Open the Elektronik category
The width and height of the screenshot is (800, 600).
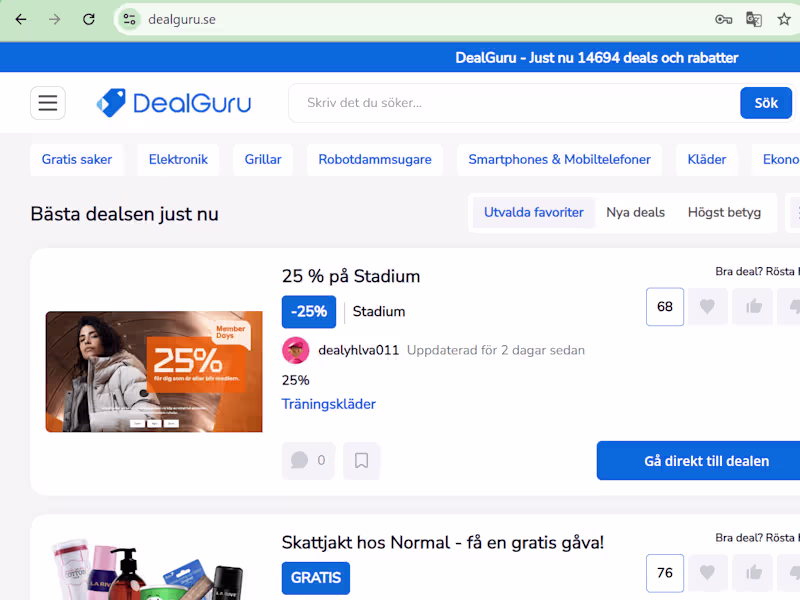click(x=179, y=160)
